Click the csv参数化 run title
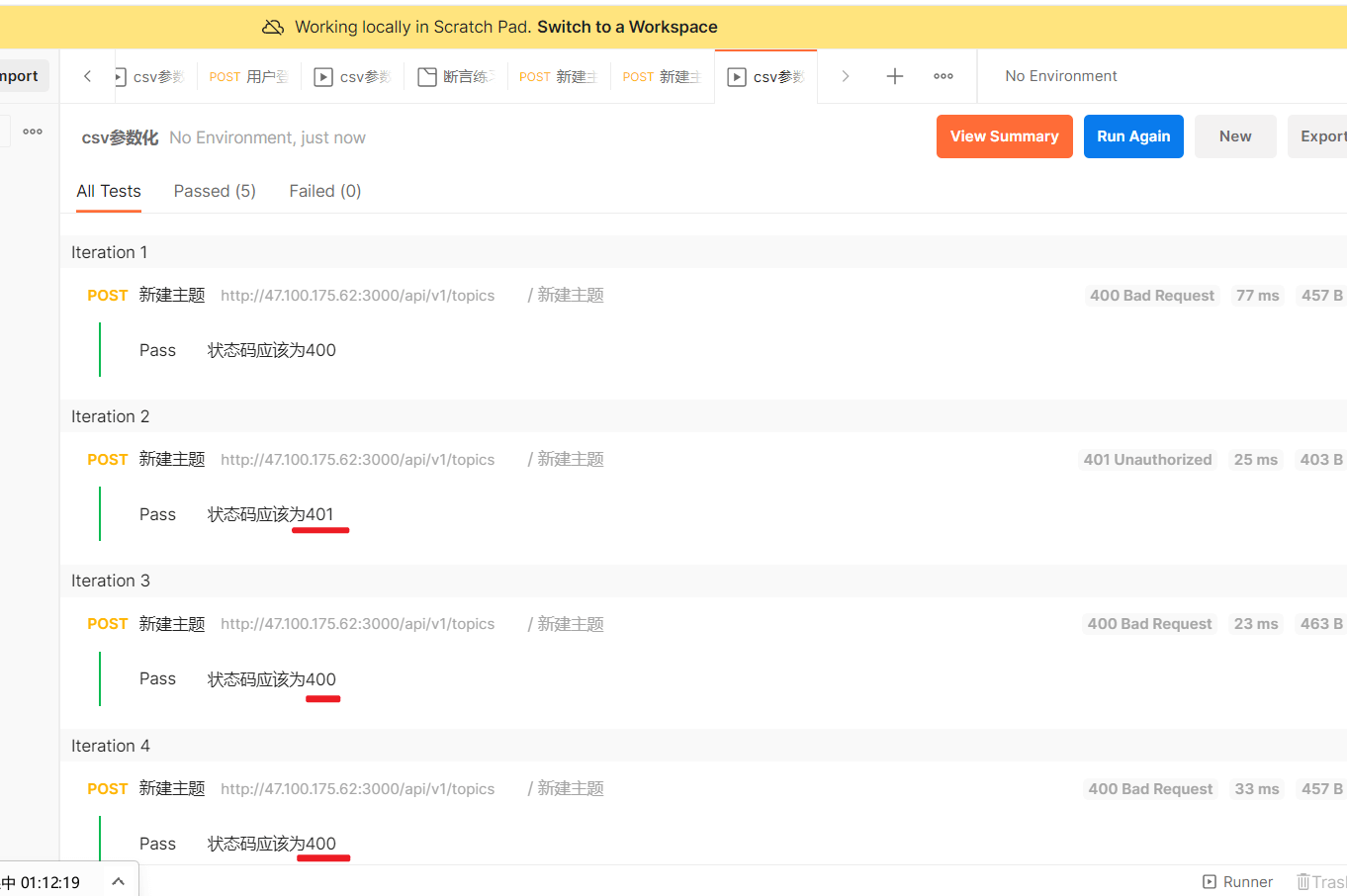The width and height of the screenshot is (1347, 896). click(x=120, y=137)
